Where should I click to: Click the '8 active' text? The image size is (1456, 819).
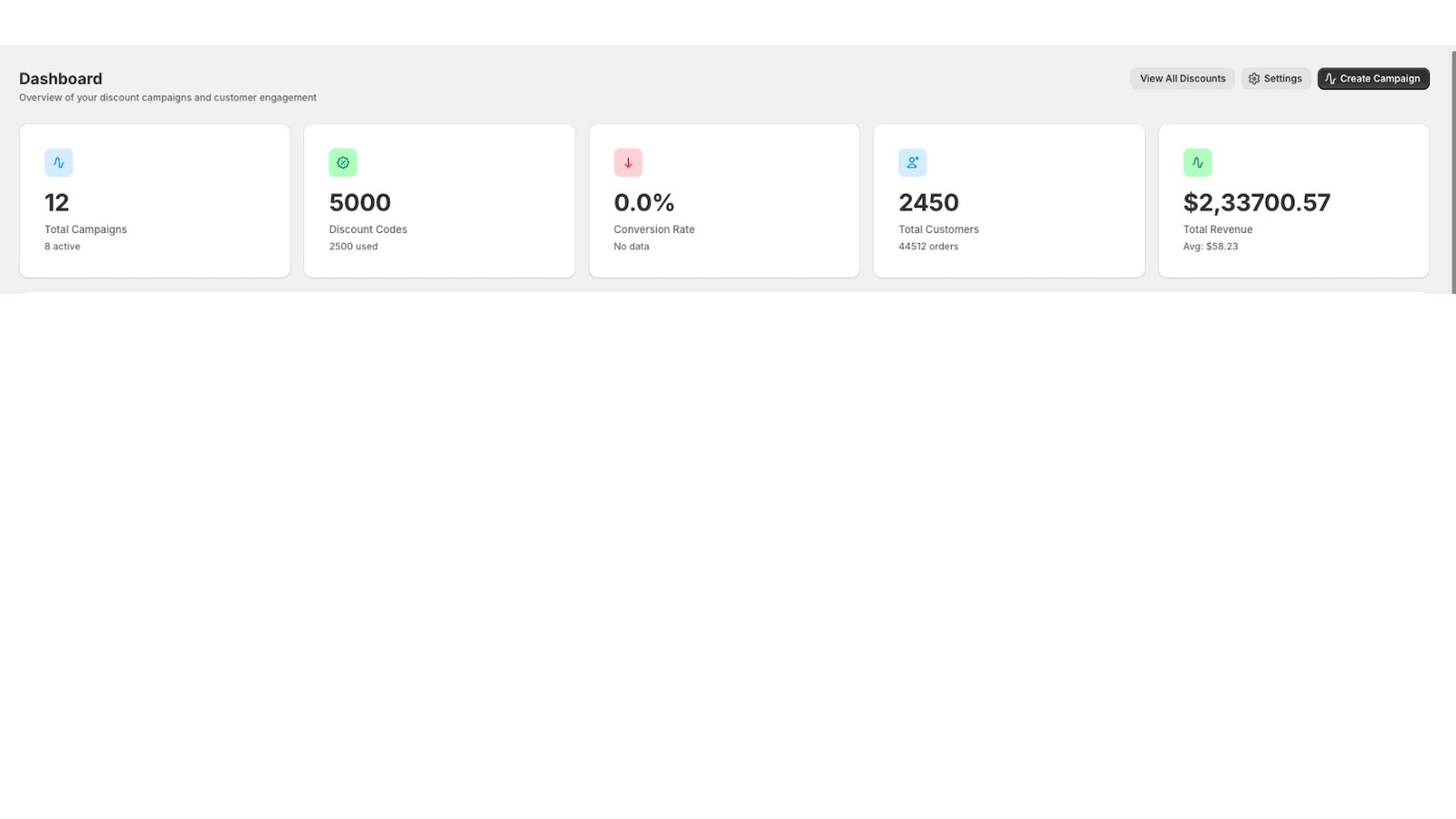(x=62, y=247)
